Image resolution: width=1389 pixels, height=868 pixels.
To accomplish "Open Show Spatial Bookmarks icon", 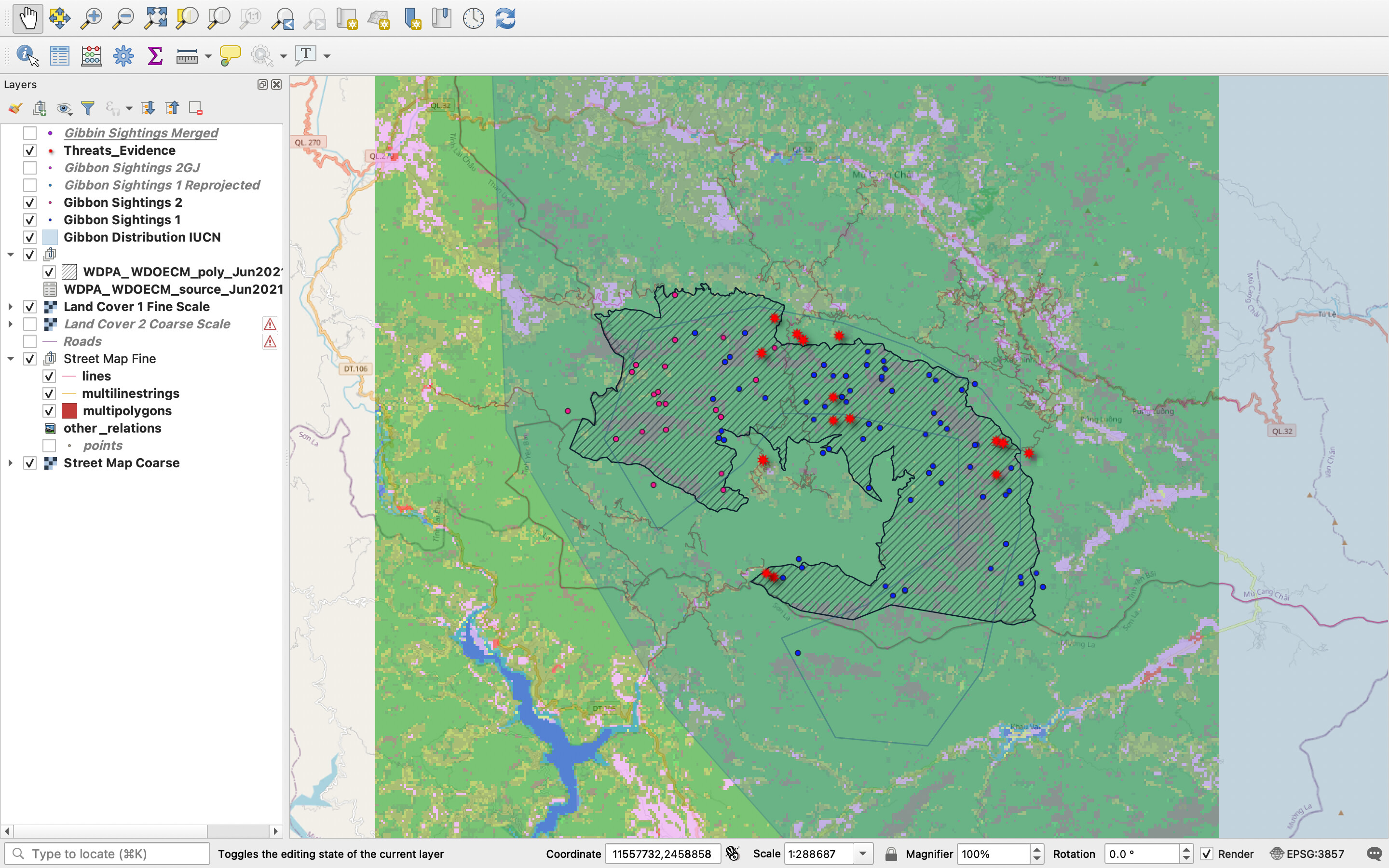I will pyautogui.click(x=442, y=18).
